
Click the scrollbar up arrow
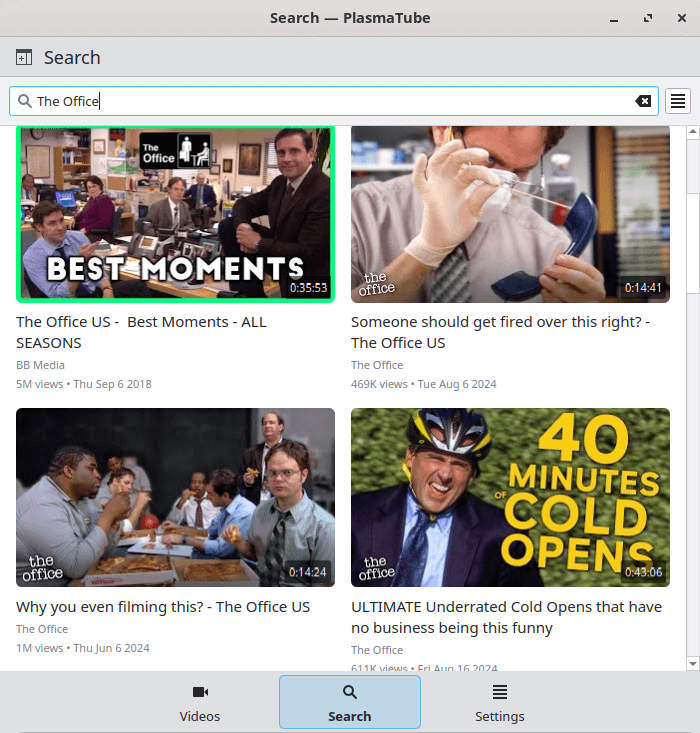pyautogui.click(x=693, y=132)
